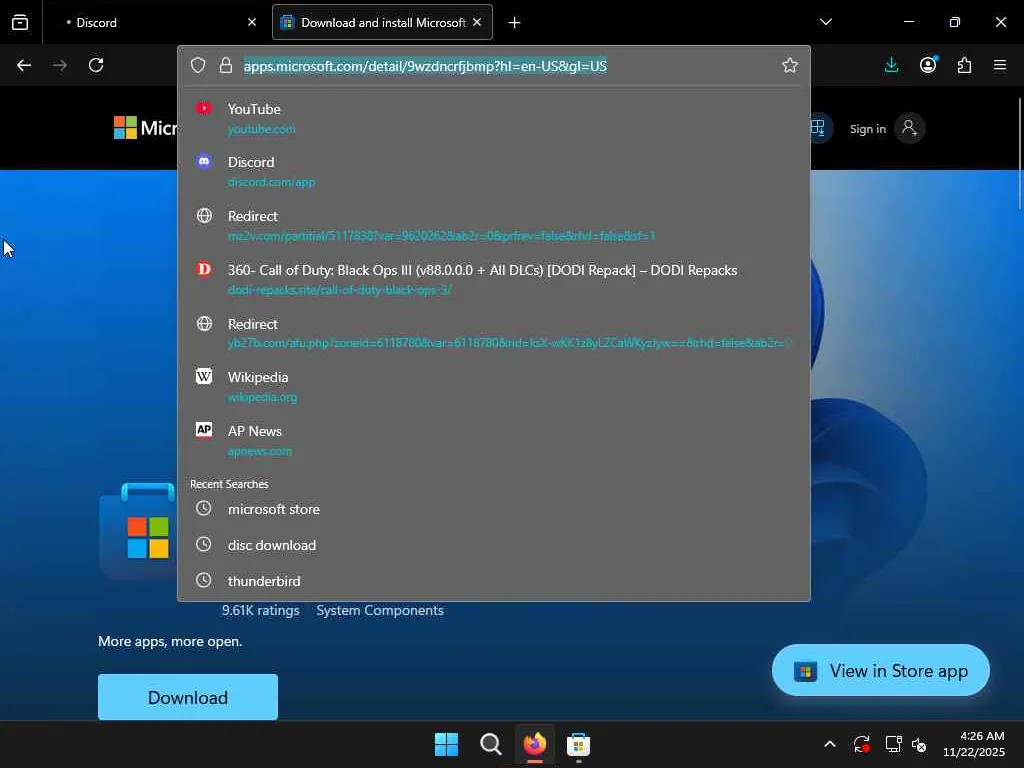Choose the YouTube suggestion
Image resolution: width=1024 pixels, height=768 pixels.
click(494, 118)
